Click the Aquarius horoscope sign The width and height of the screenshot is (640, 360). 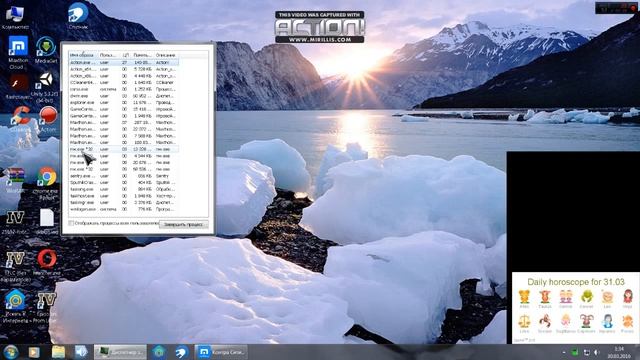tap(607, 323)
